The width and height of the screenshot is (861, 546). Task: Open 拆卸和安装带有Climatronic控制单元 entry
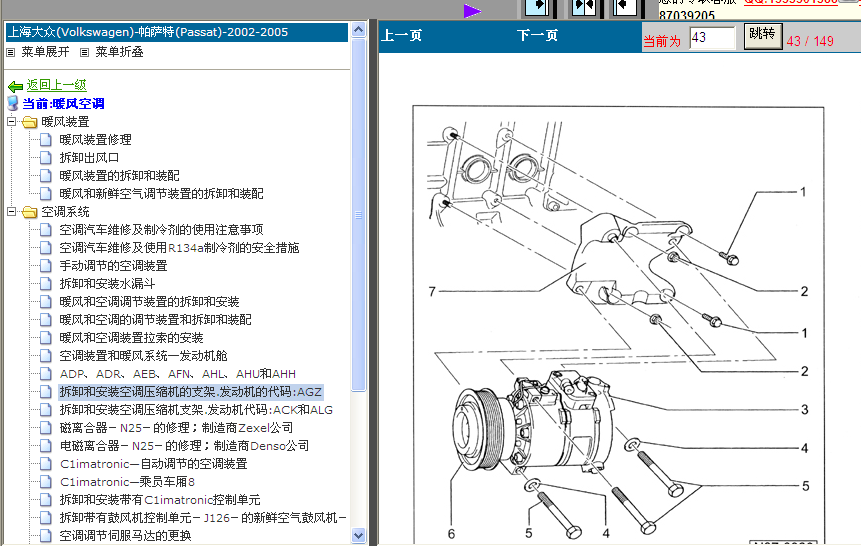[x=160, y=500]
